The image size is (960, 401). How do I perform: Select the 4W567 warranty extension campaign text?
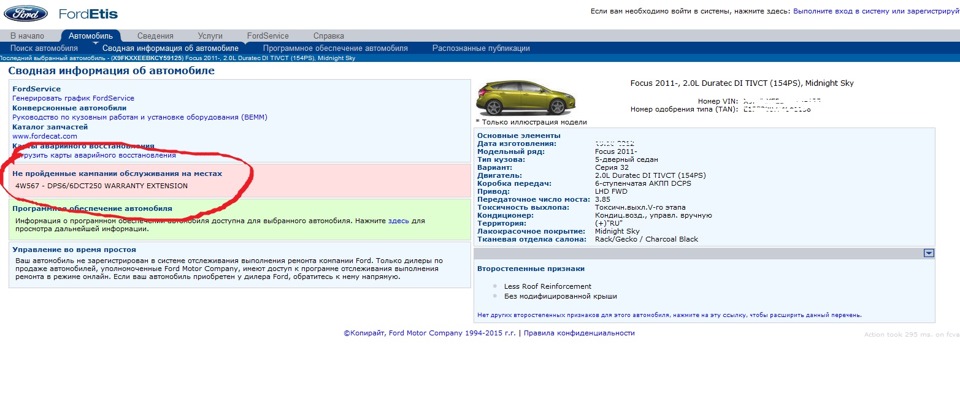pos(102,186)
